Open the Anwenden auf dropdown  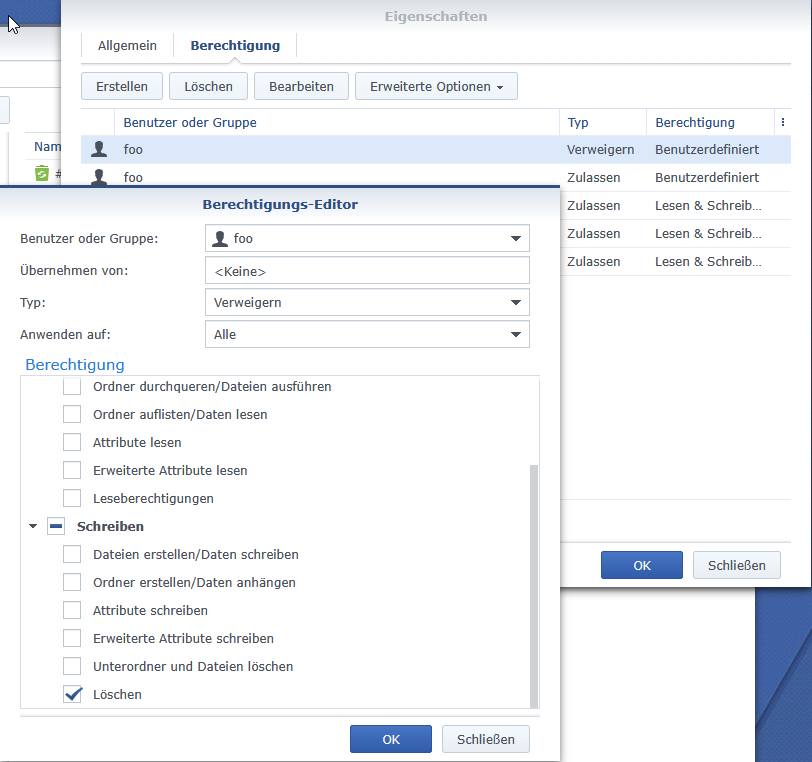[x=366, y=334]
